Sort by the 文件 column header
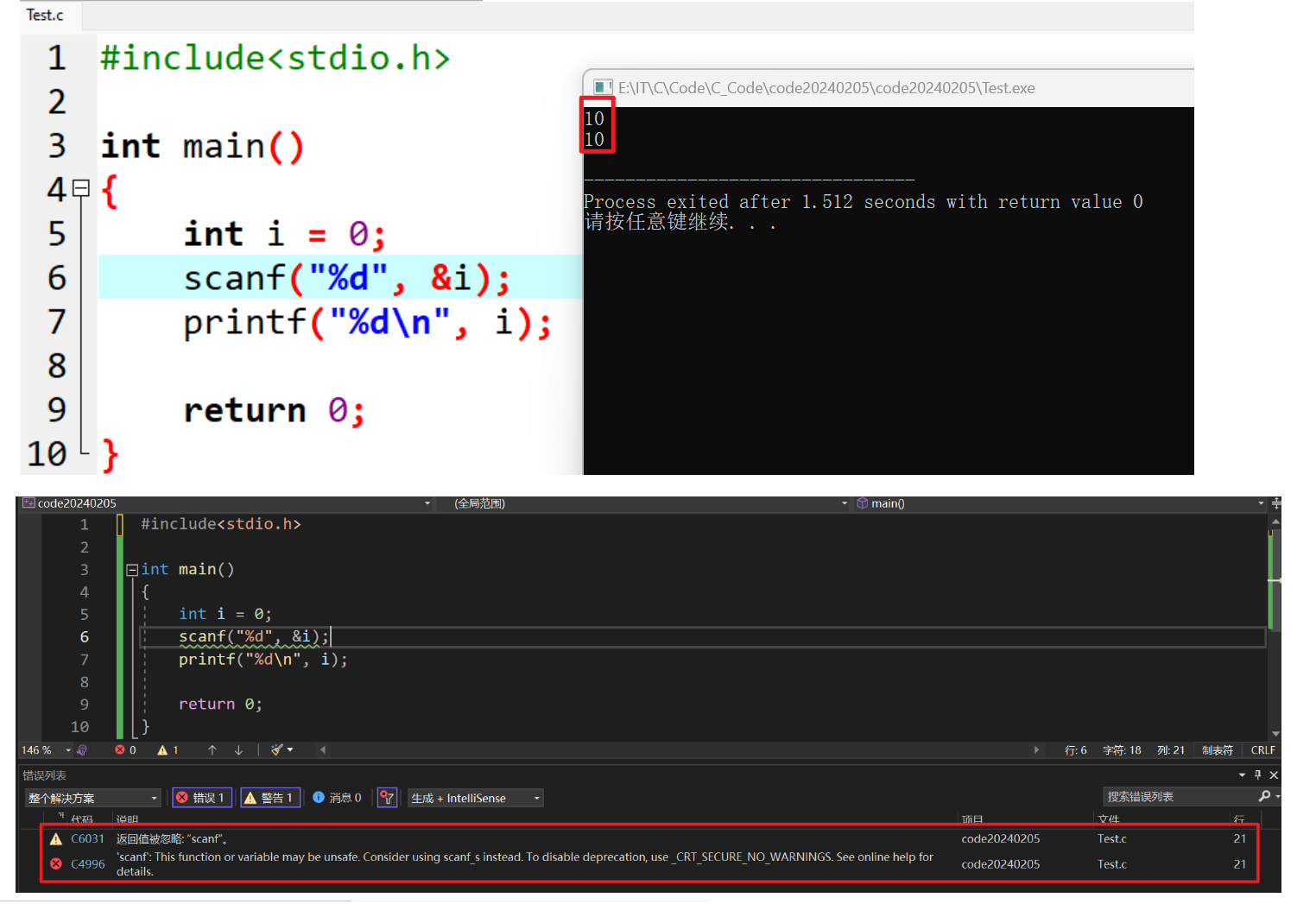The height and width of the screenshot is (904, 1316). tap(1109, 819)
